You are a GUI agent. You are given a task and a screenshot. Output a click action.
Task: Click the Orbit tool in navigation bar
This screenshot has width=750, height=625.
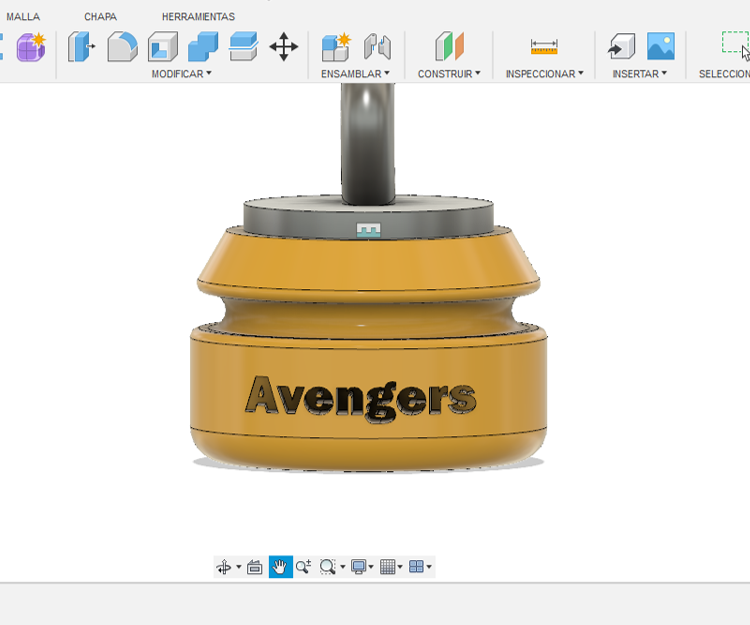(x=224, y=567)
